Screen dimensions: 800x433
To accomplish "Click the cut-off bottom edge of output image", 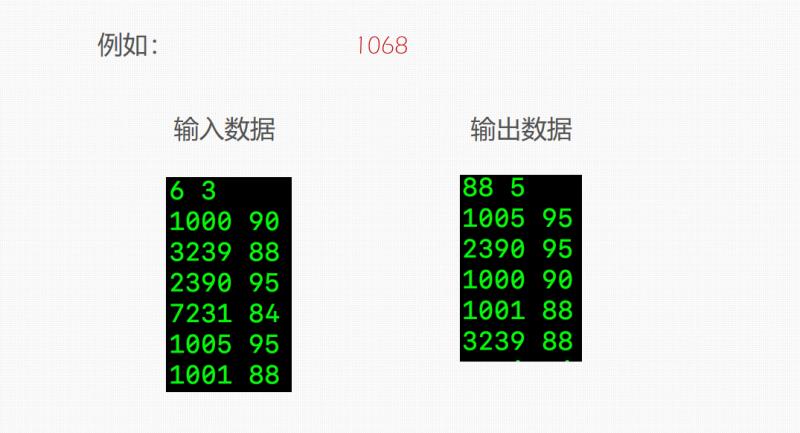I will [x=520, y=358].
